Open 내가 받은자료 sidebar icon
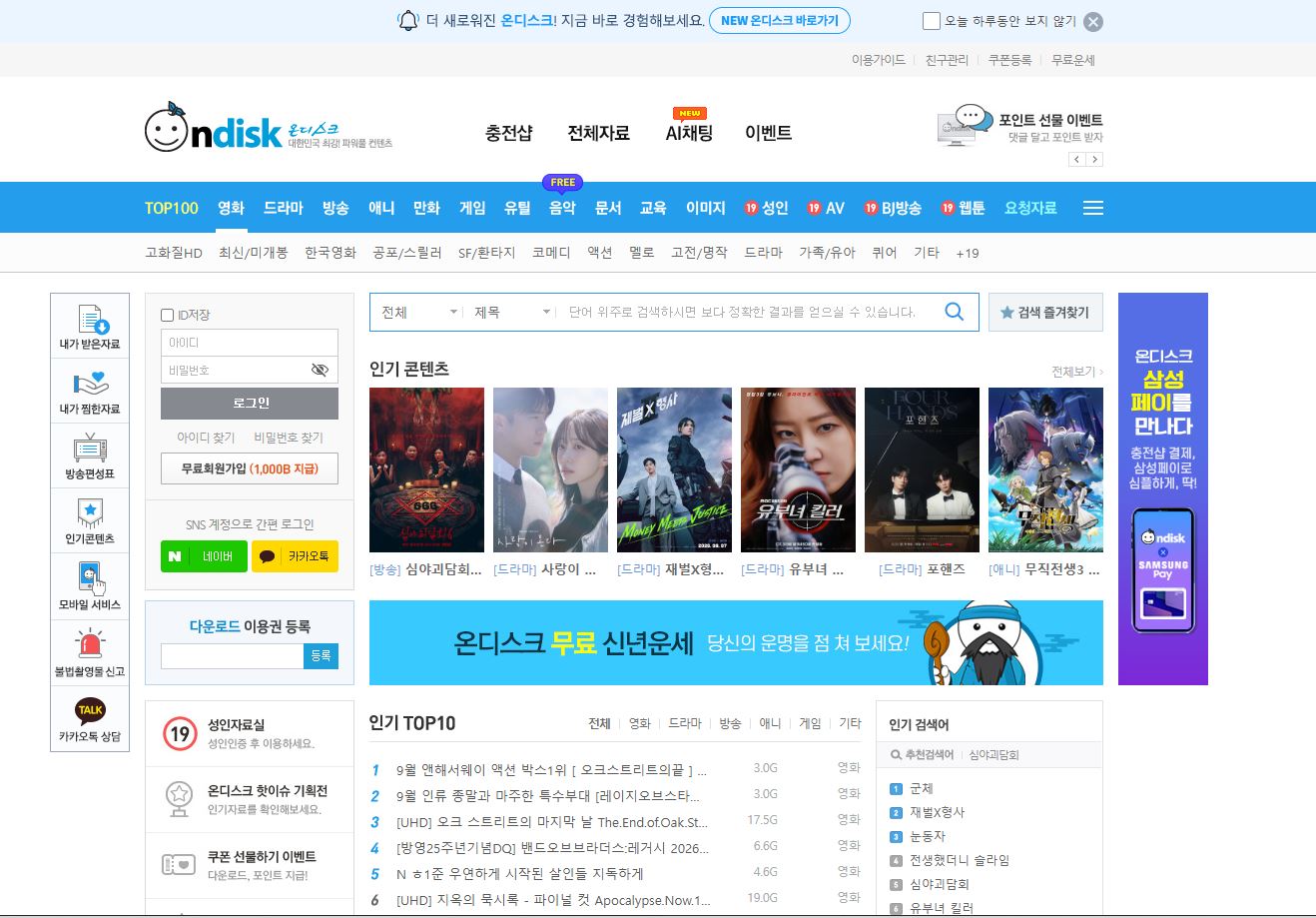Screen dimensions: 1316x918 (x=90, y=320)
